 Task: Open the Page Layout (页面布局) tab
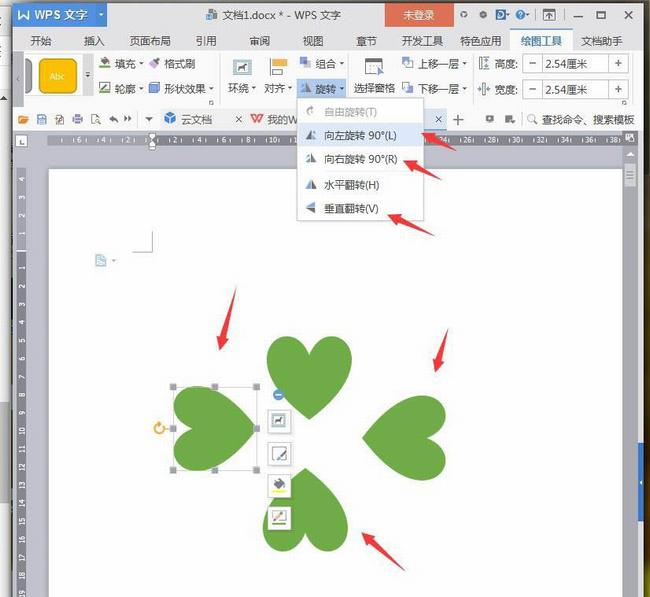click(x=150, y=41)
